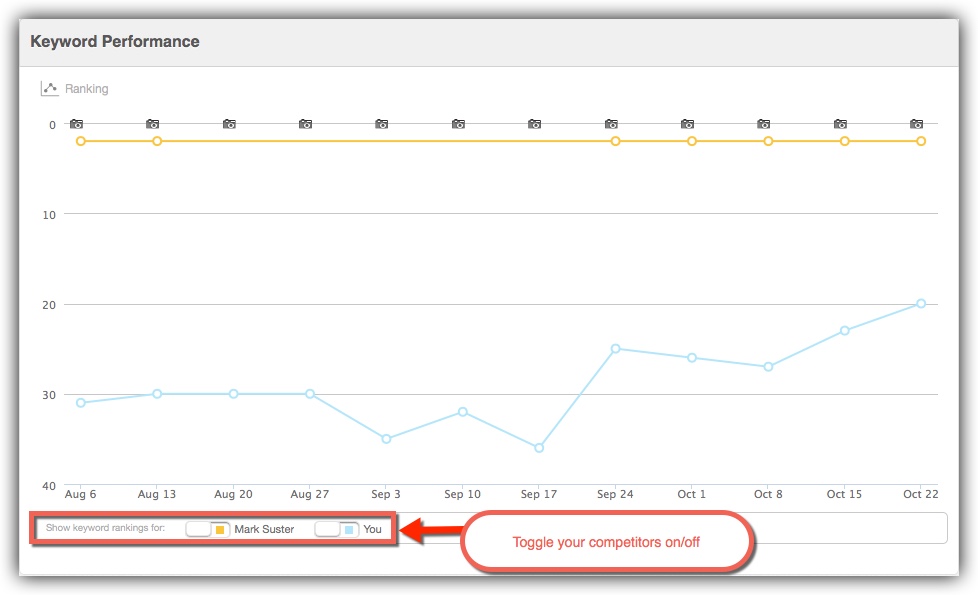Click Mark Suster's yellow point at Sep 24

click(x=616, y=142)
